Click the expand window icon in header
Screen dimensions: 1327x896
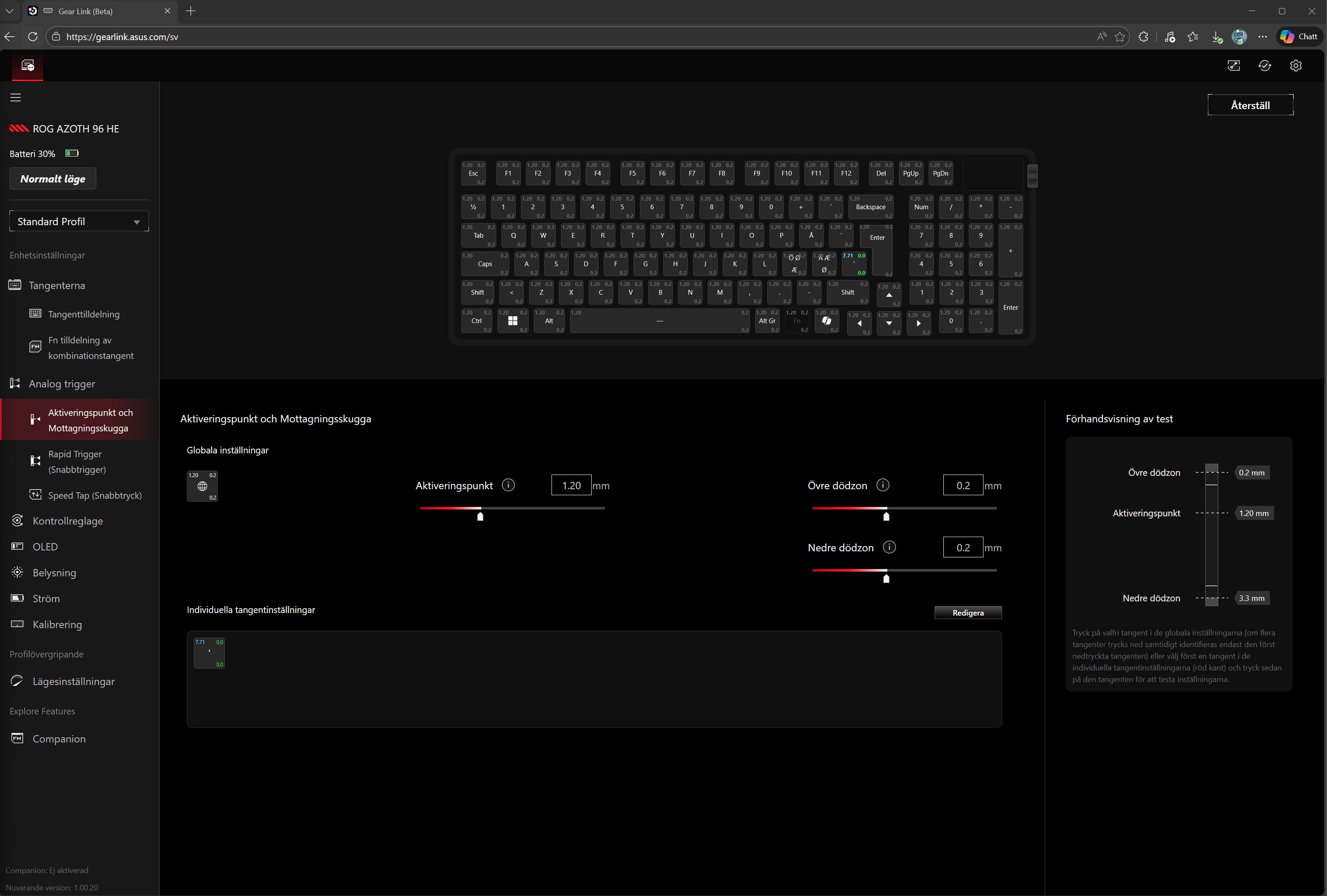click(1233, 66)
